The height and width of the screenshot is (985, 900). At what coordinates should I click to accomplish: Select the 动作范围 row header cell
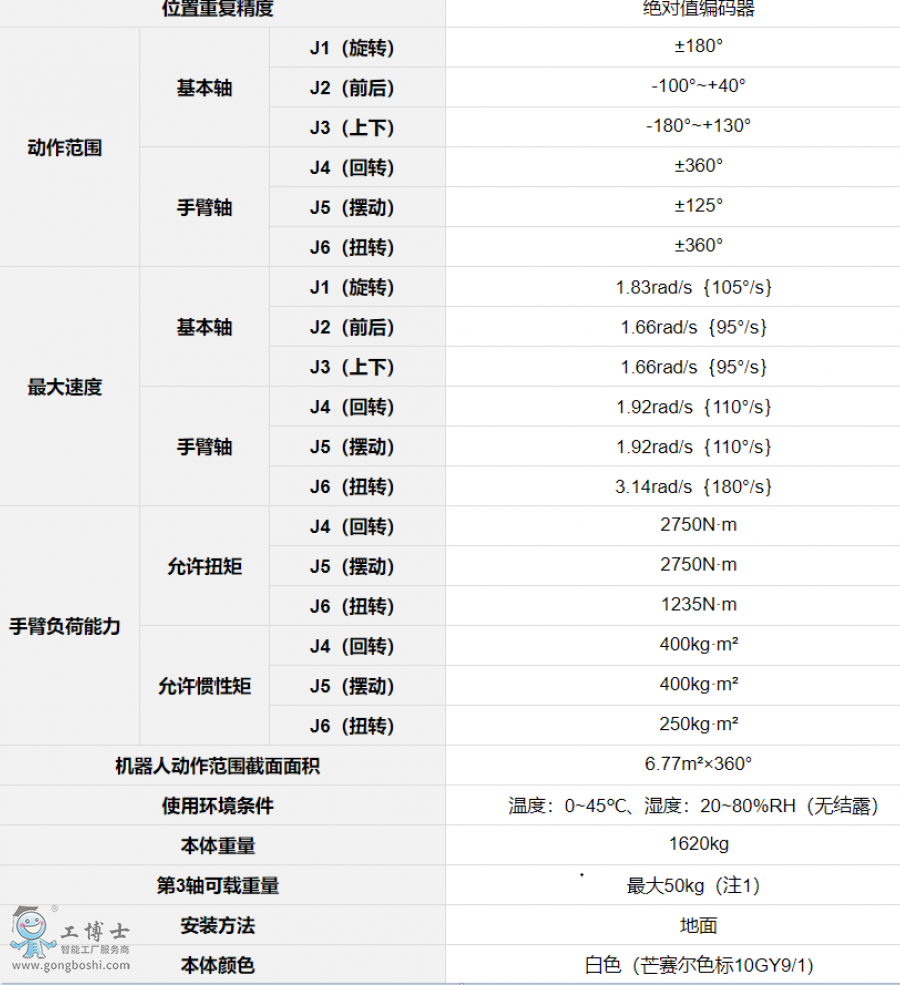[x=65, y=148]
